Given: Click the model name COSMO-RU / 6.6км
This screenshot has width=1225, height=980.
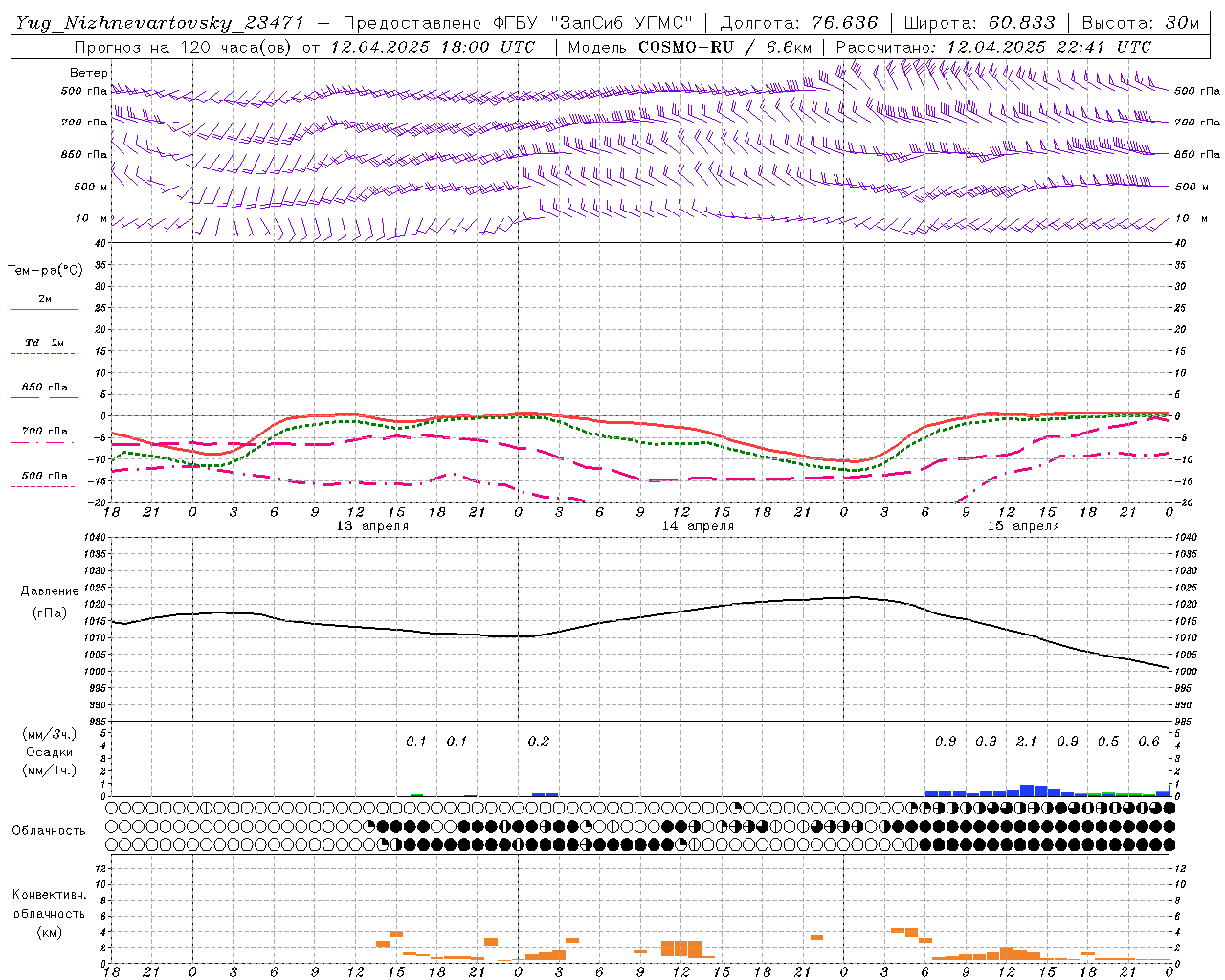Looking at the screenshot, I should pyautogui.click(x=724, y=47).
